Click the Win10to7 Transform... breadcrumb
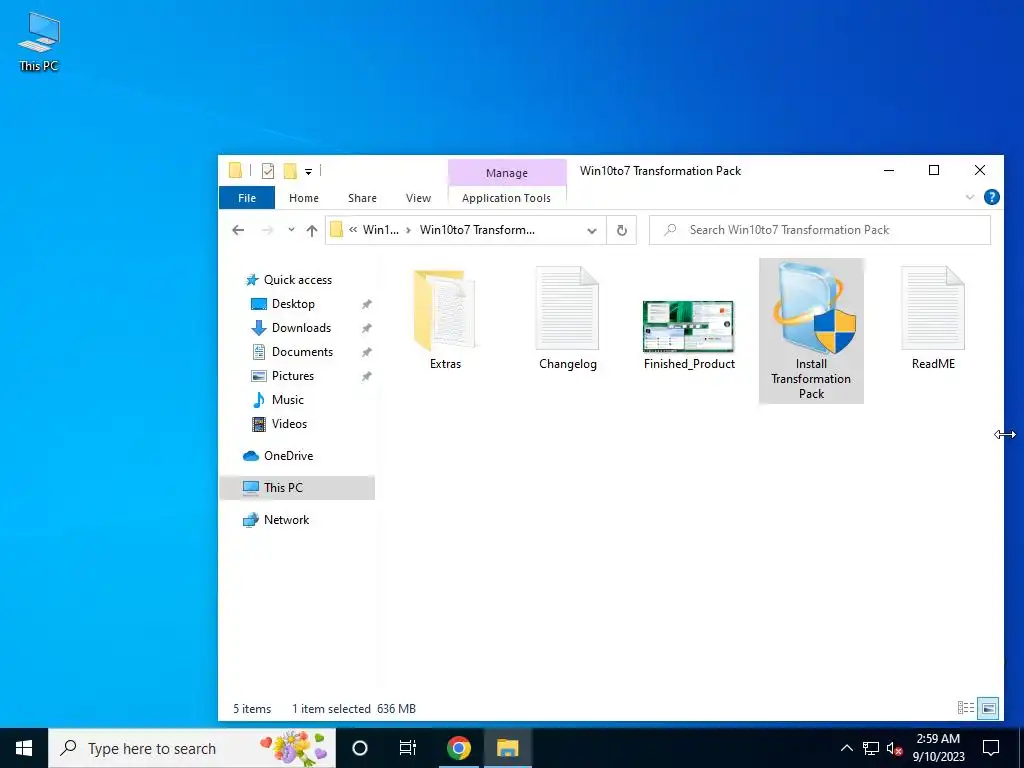 coord(477,230)
